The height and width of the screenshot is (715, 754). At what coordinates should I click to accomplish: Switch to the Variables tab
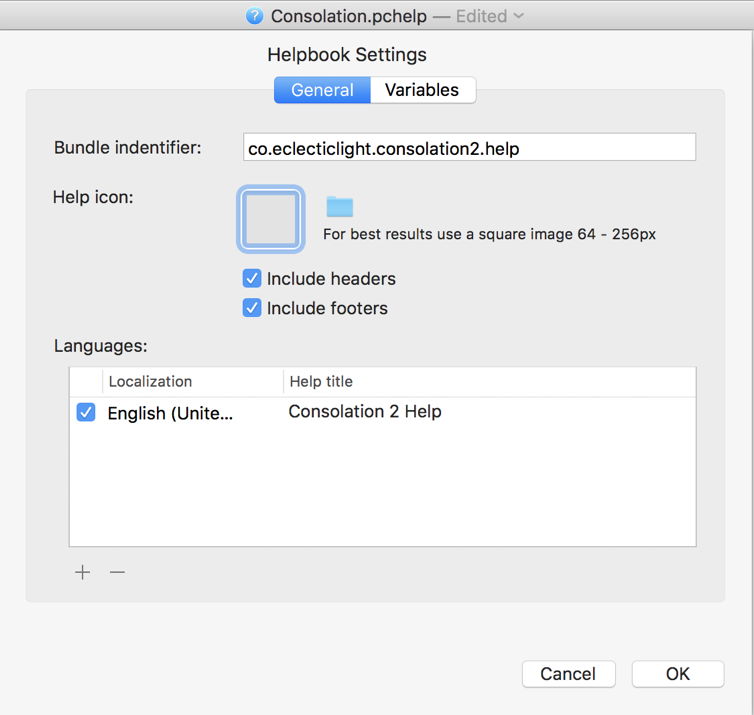click(x=422, y=90)
